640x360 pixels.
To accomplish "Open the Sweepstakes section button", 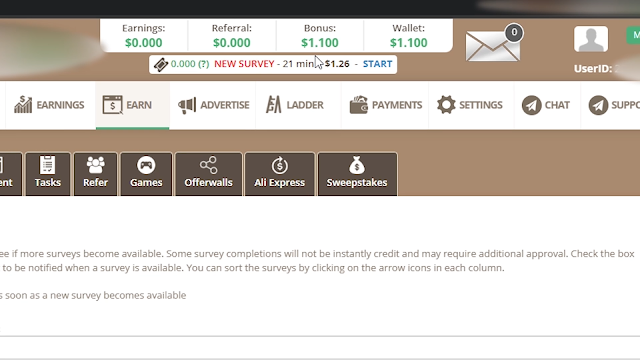I will [x=357, y=174].
